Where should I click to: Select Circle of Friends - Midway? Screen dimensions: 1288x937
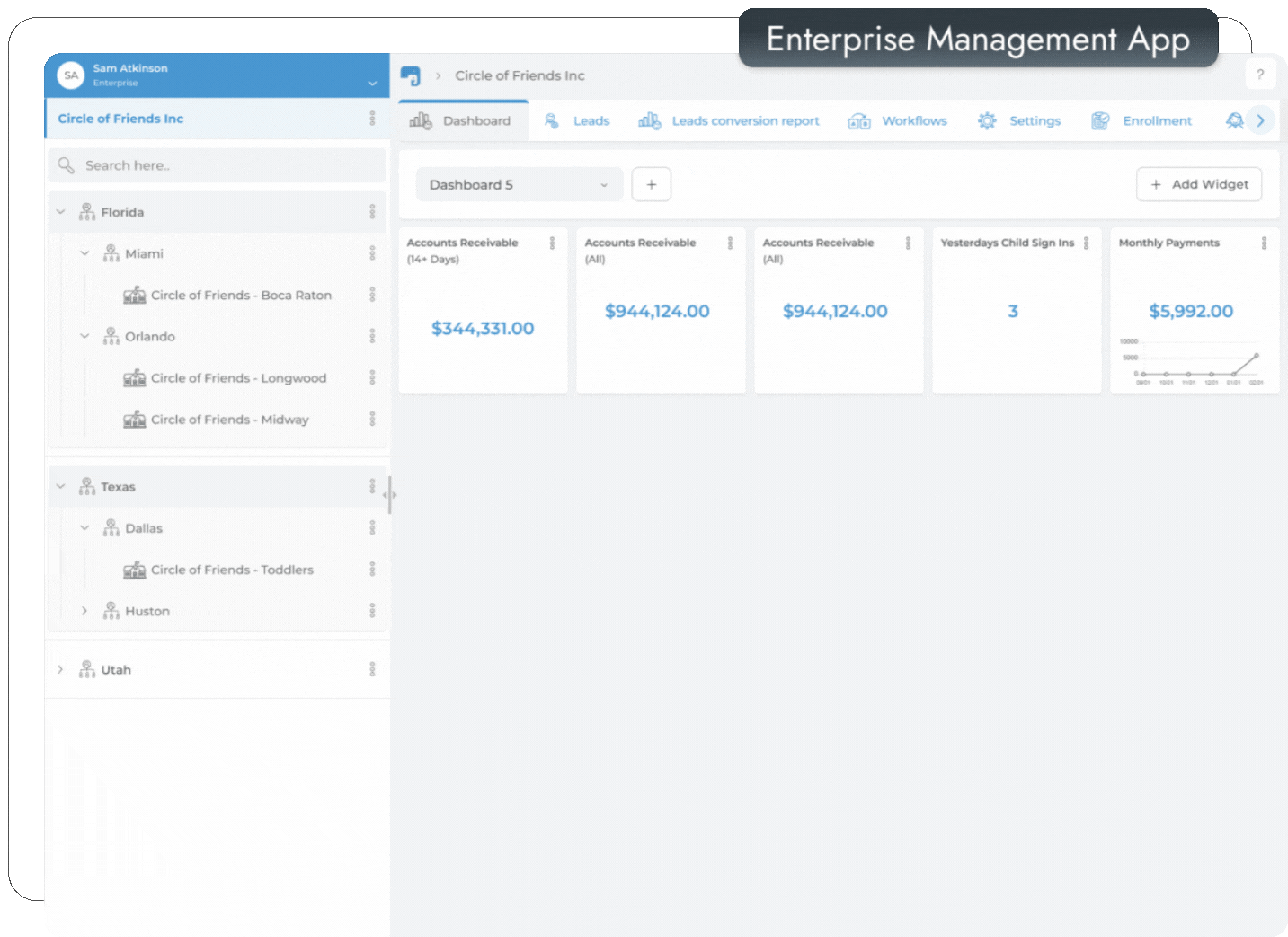point(229,420)
